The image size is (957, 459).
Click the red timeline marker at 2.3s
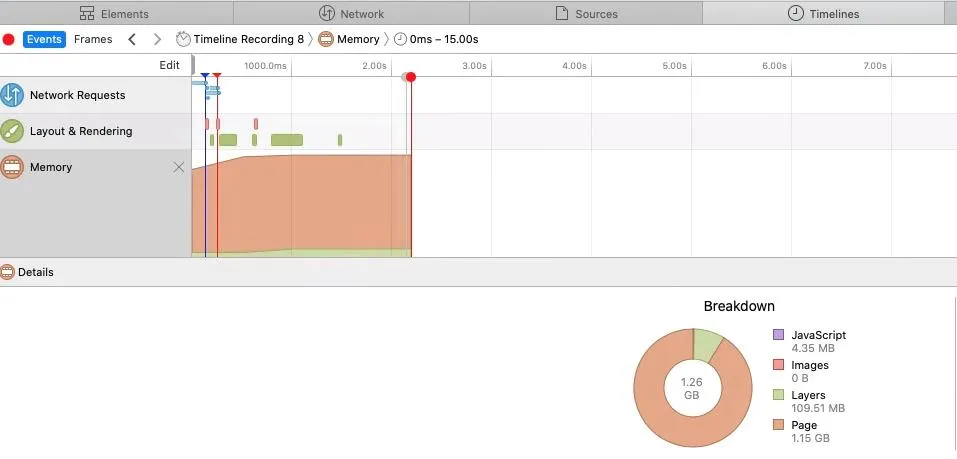pyautogui.click(x=410, y=77)
